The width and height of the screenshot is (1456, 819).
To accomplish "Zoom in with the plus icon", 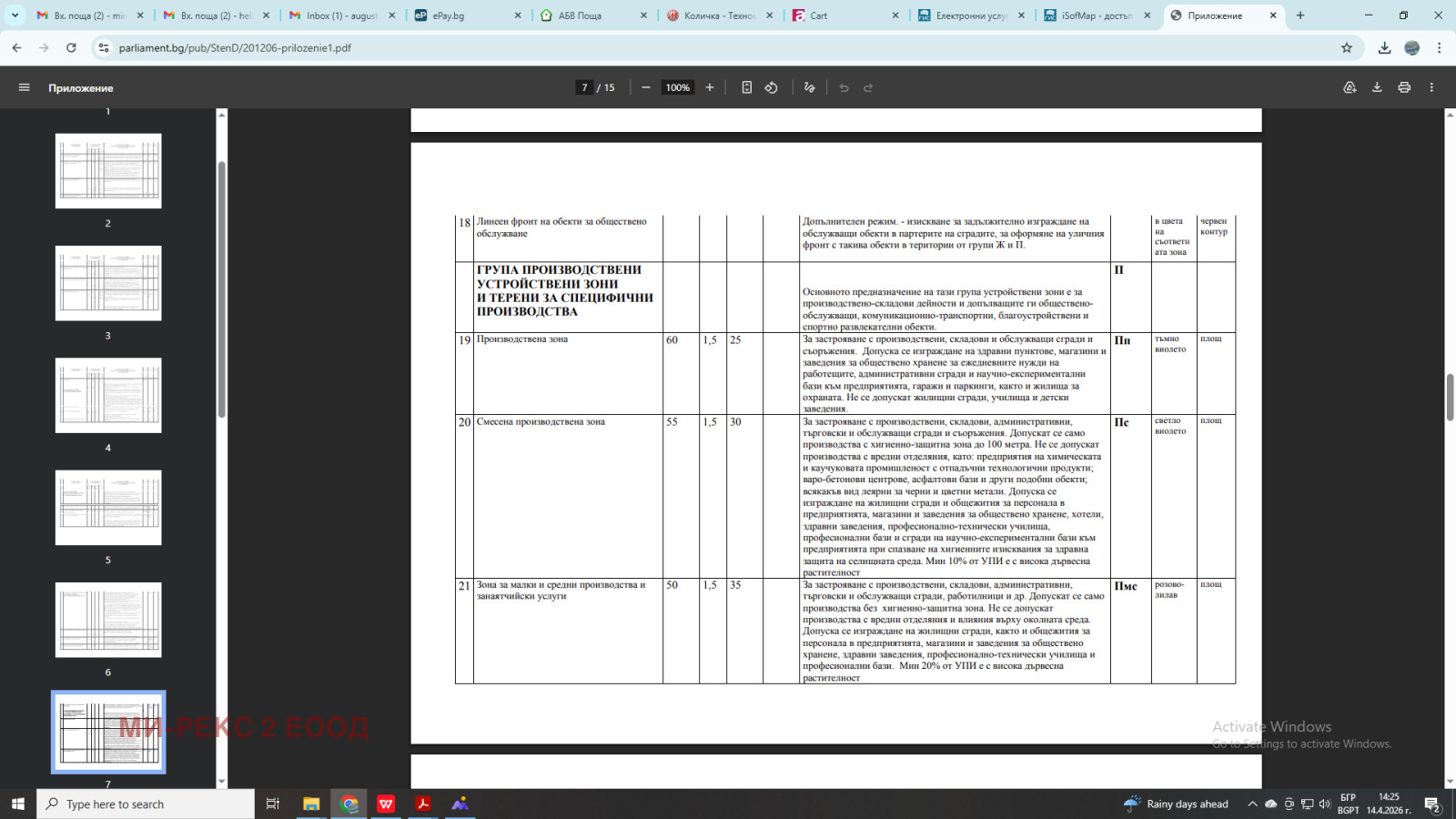I will (x=710, y=87).
